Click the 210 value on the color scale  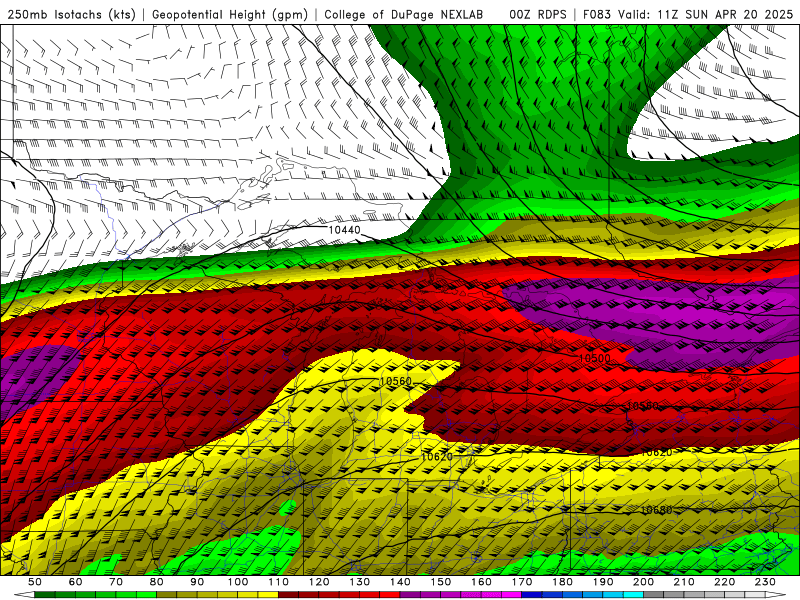(x=684, y=582)
